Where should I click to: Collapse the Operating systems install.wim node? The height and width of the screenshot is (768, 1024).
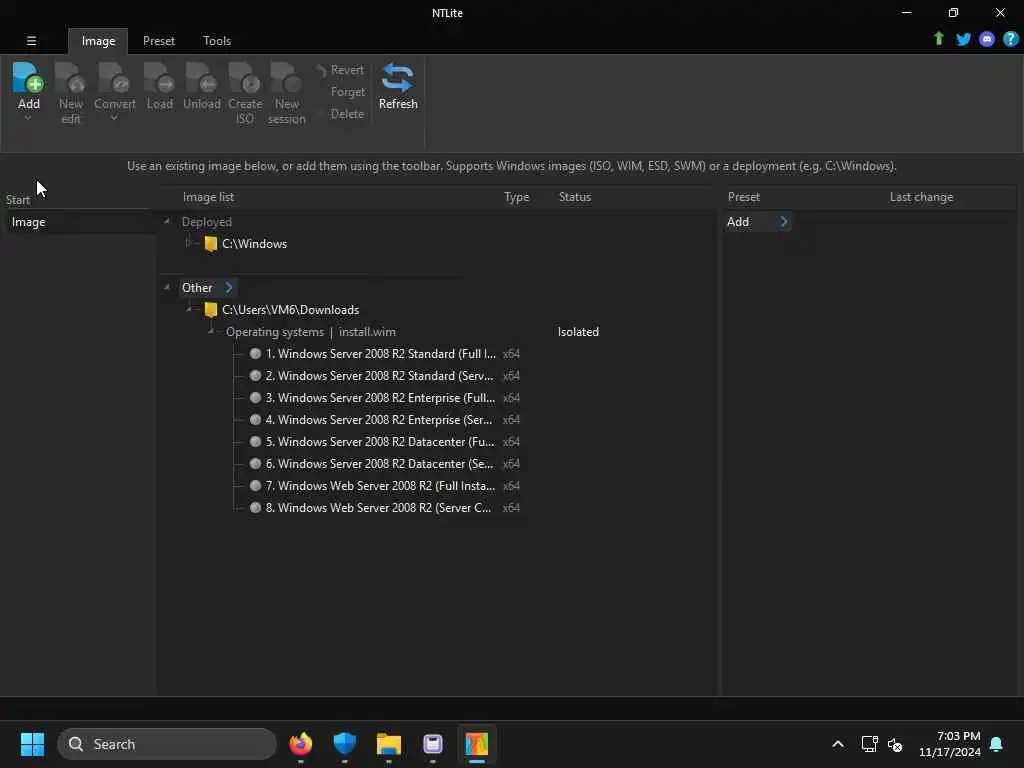(x=211, y=332)
